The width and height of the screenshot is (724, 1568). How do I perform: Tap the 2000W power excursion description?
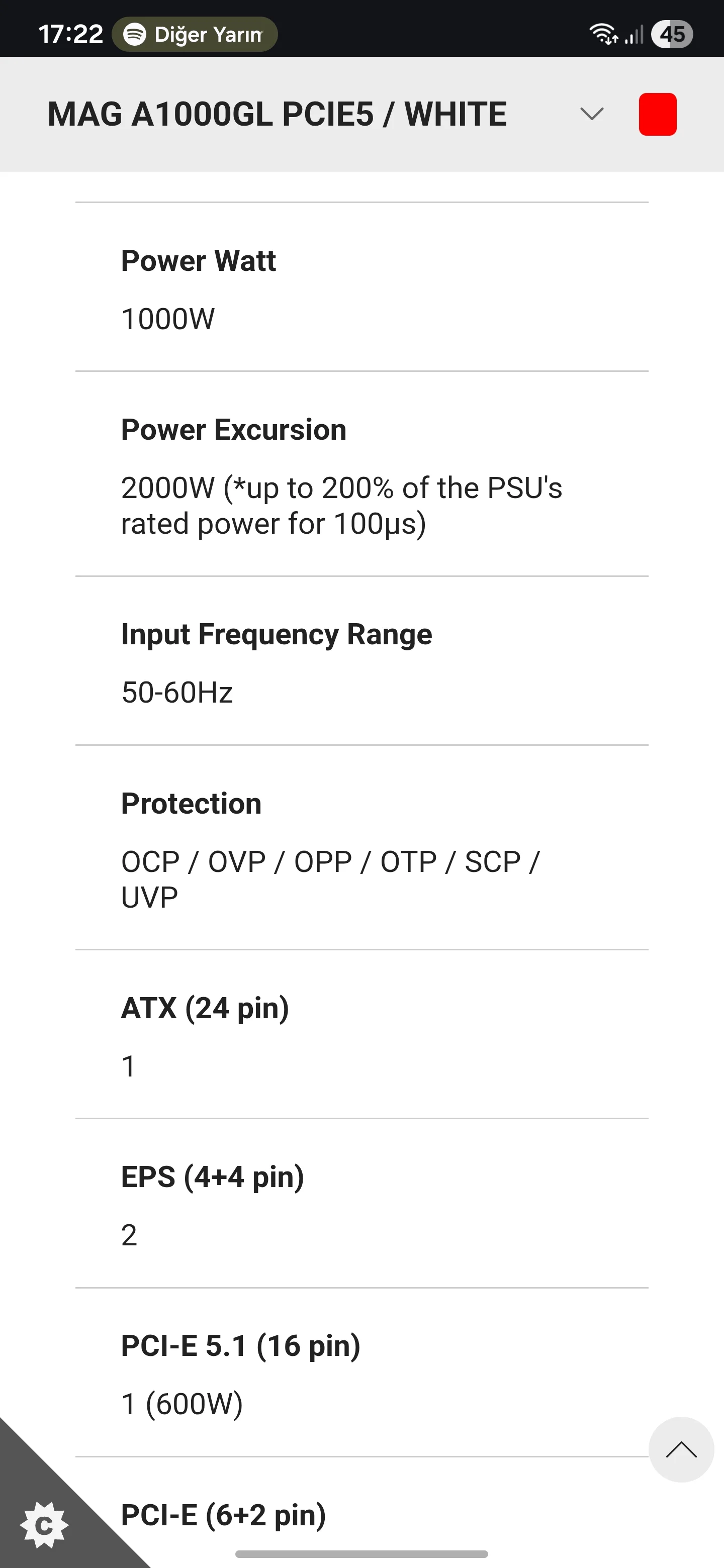click(341, 505)
